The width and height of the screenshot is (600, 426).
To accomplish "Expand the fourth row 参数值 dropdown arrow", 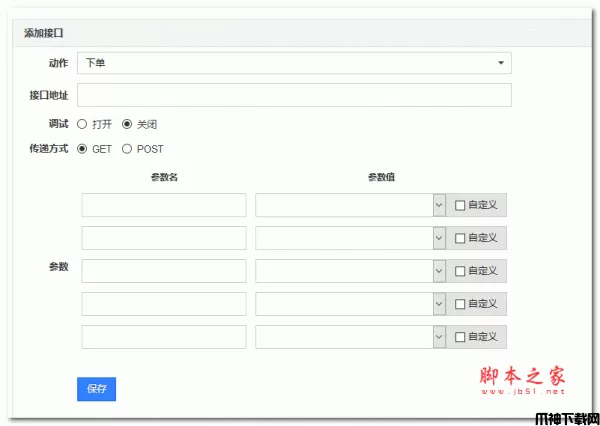I will 439,304.
